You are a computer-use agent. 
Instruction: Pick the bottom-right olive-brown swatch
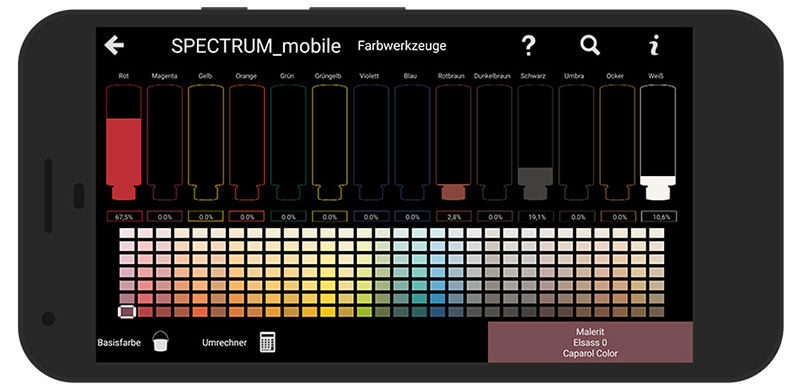[x=657, y=311]
